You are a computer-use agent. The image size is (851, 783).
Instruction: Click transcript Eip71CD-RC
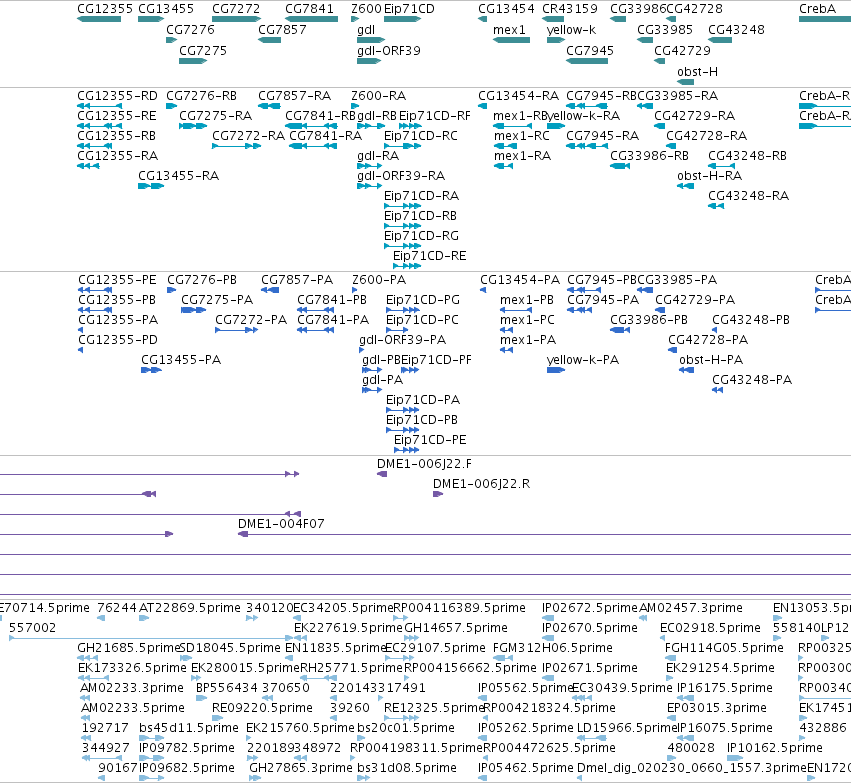(421, 136)
